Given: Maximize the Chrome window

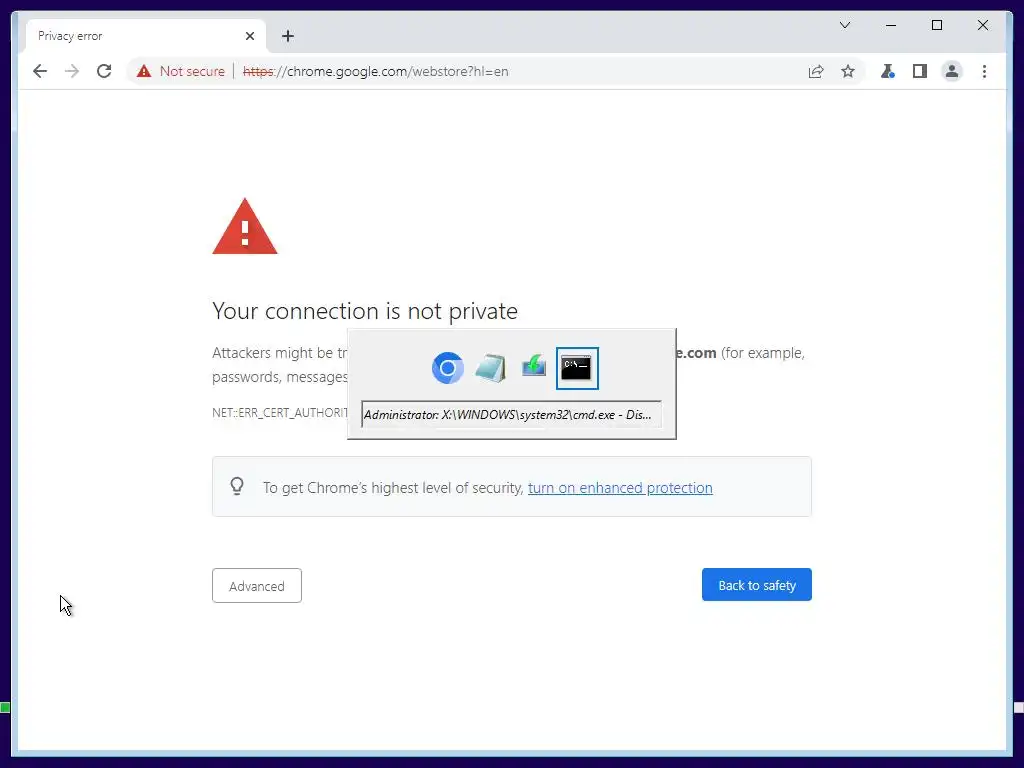Looking at the screenshot, I should [936, 25].
